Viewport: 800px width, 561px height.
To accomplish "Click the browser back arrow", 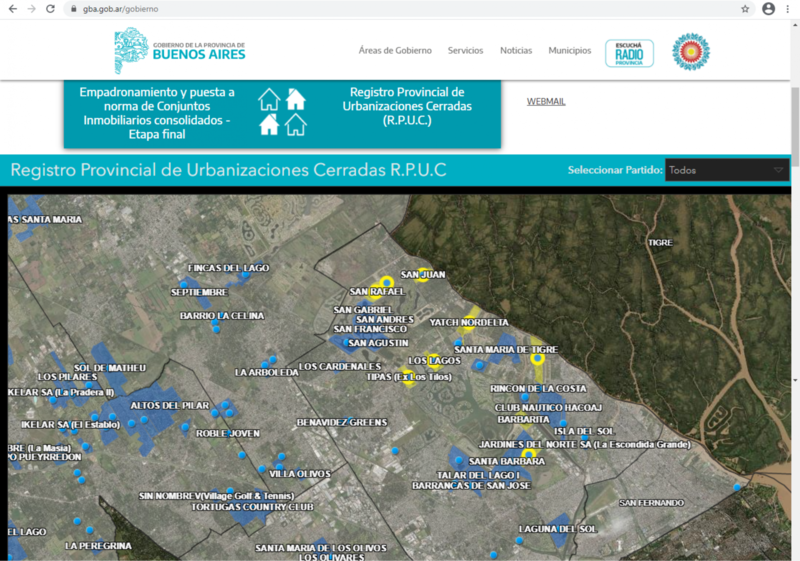I will [11, 9].
